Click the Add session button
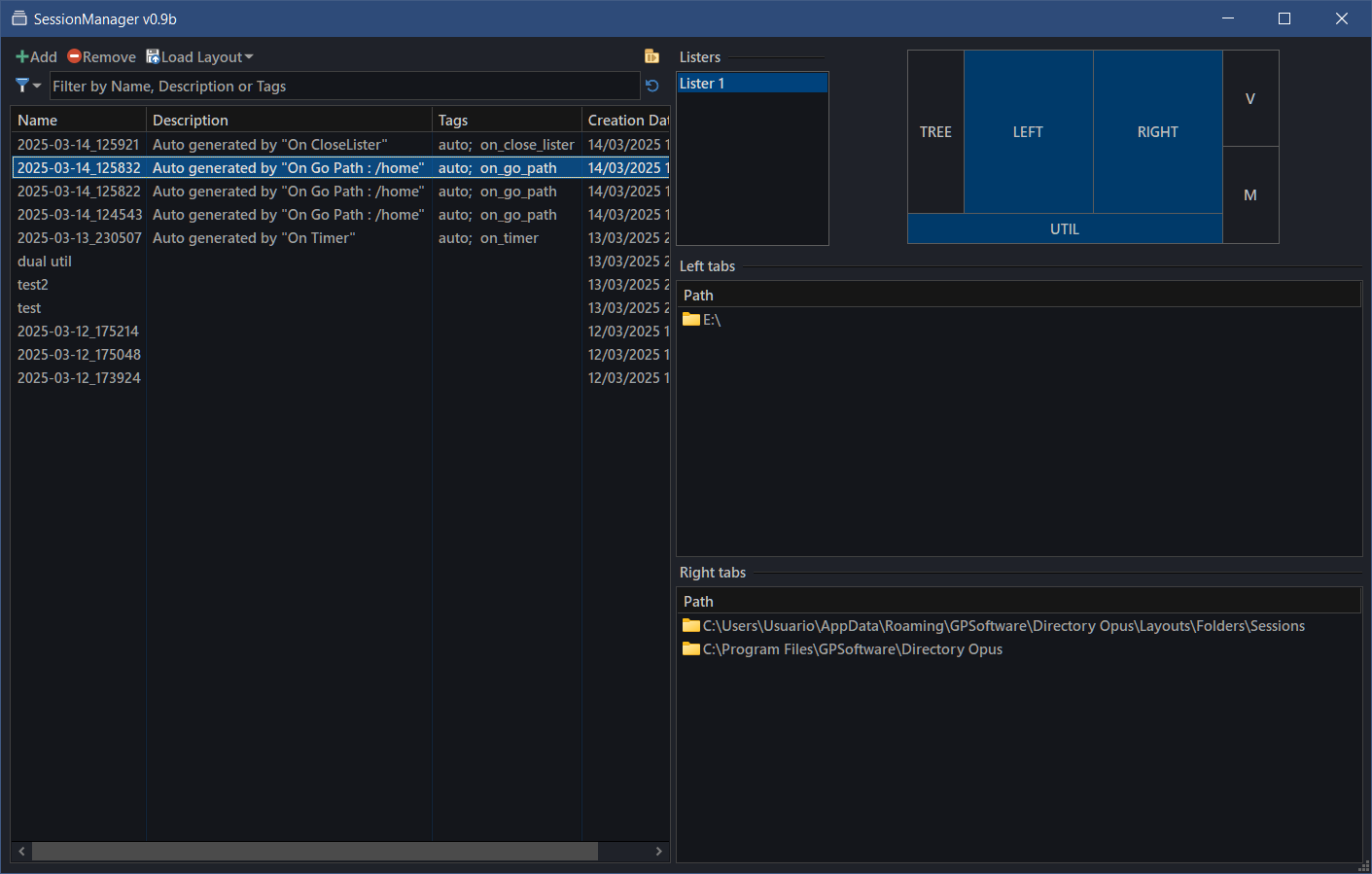The height and width of the screenshot is (874, 1372). coord(36,57)
